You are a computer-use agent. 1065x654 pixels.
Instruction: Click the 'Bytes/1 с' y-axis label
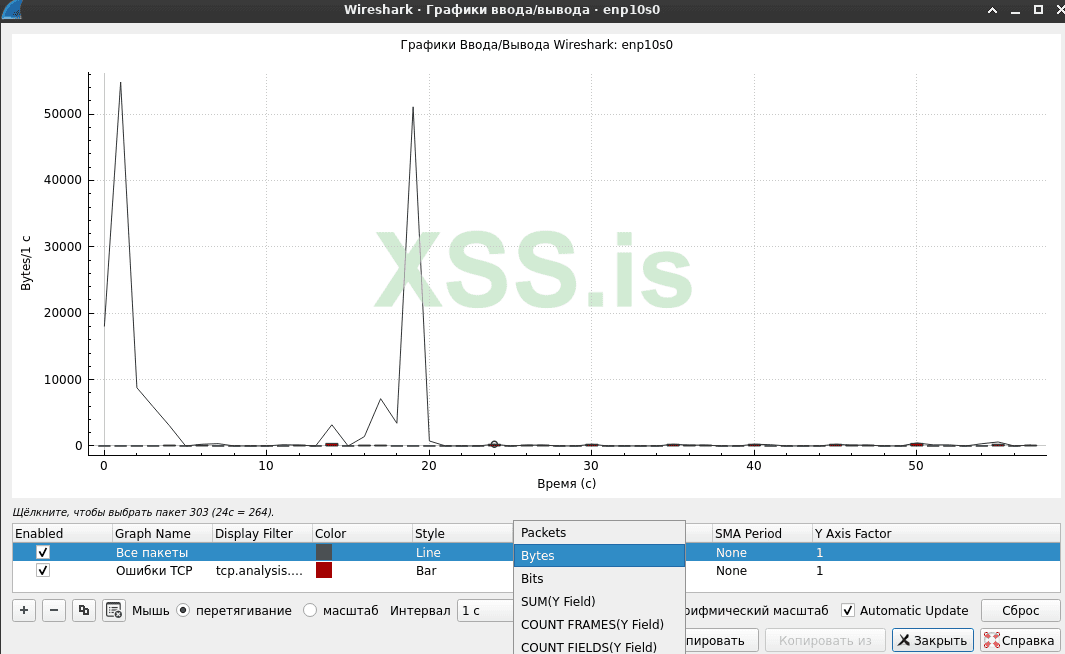click(x=26, y=264)
